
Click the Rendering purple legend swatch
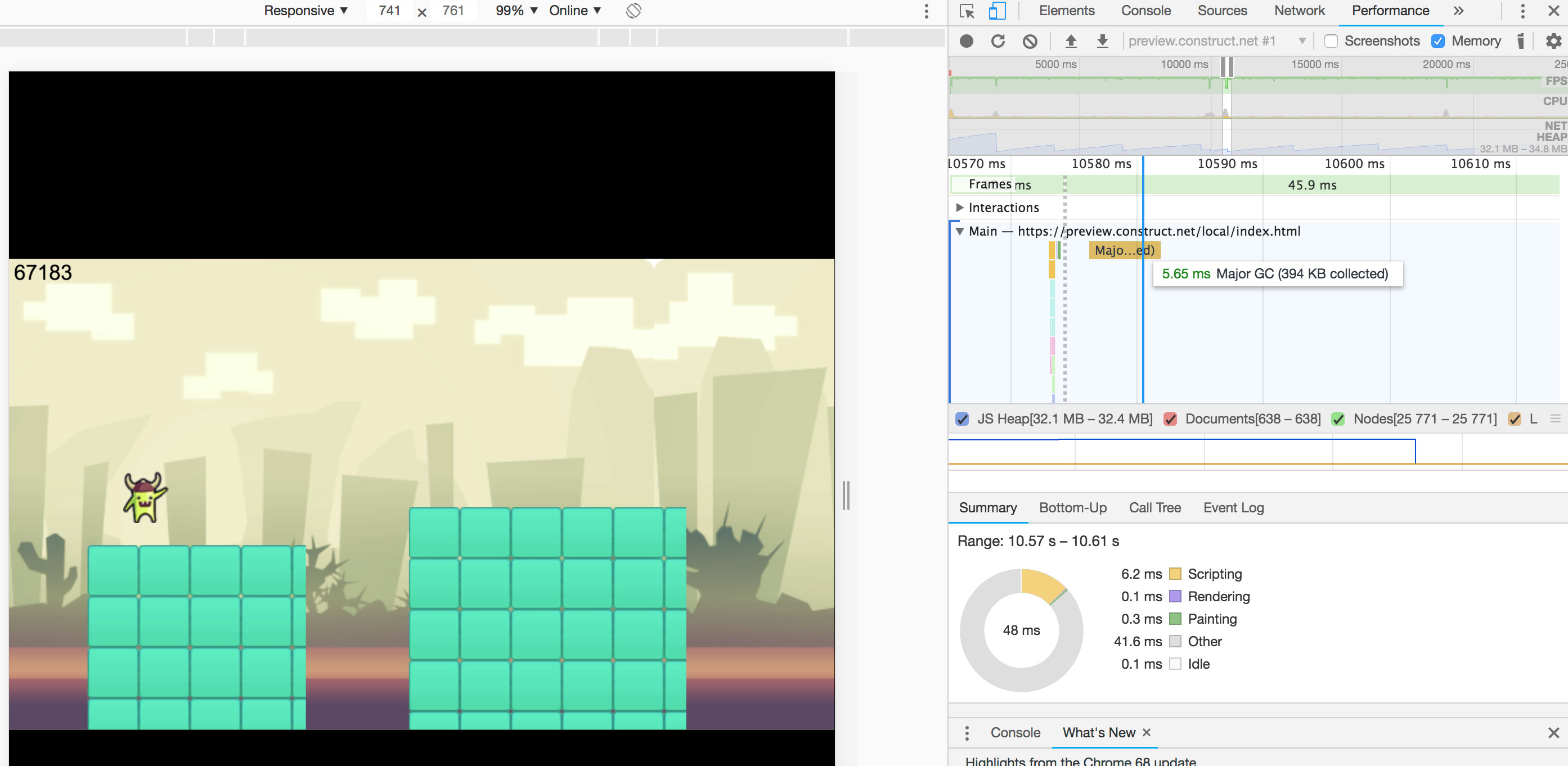point(1175,596)
